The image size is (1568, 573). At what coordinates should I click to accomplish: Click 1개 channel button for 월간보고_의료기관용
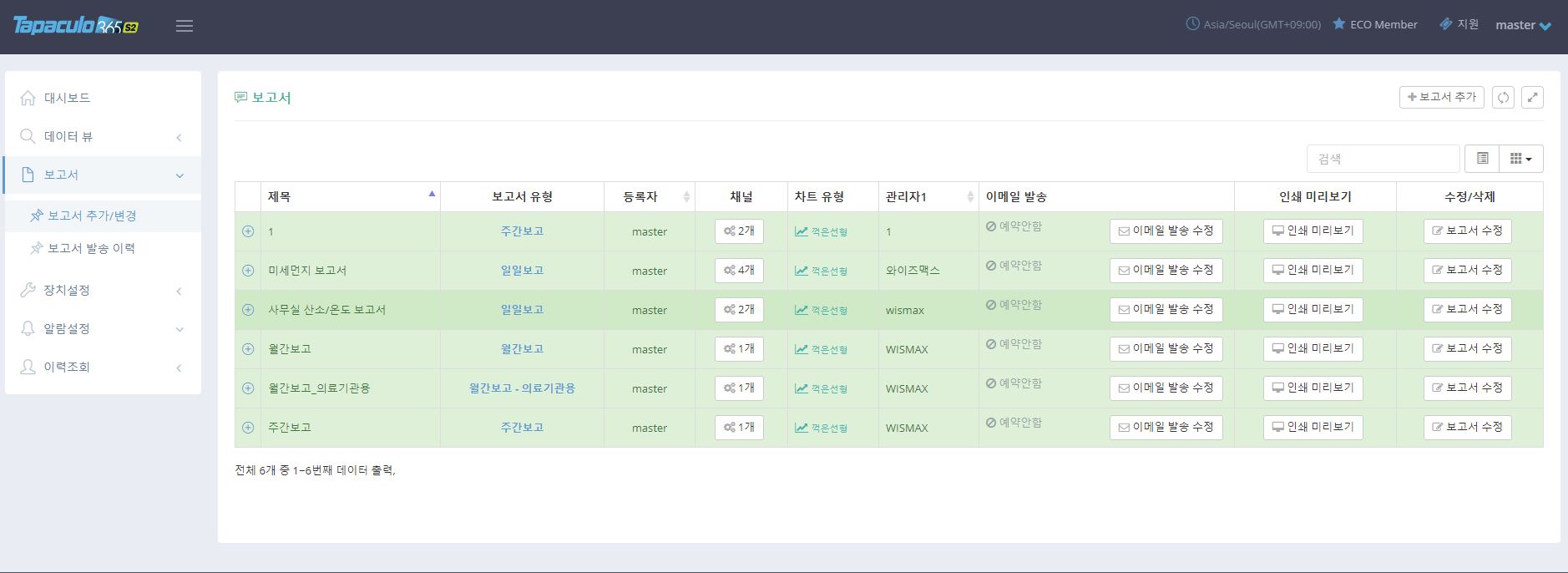(739, 388)
